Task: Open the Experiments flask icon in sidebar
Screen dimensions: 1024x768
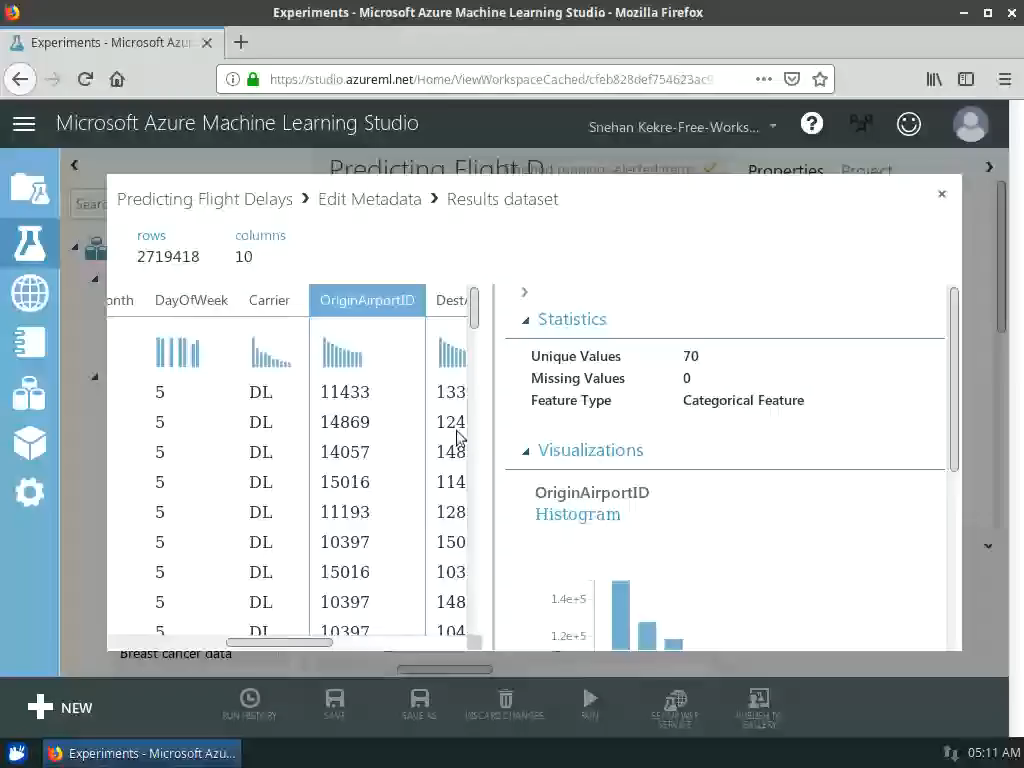Action: (x=30, y=243)
